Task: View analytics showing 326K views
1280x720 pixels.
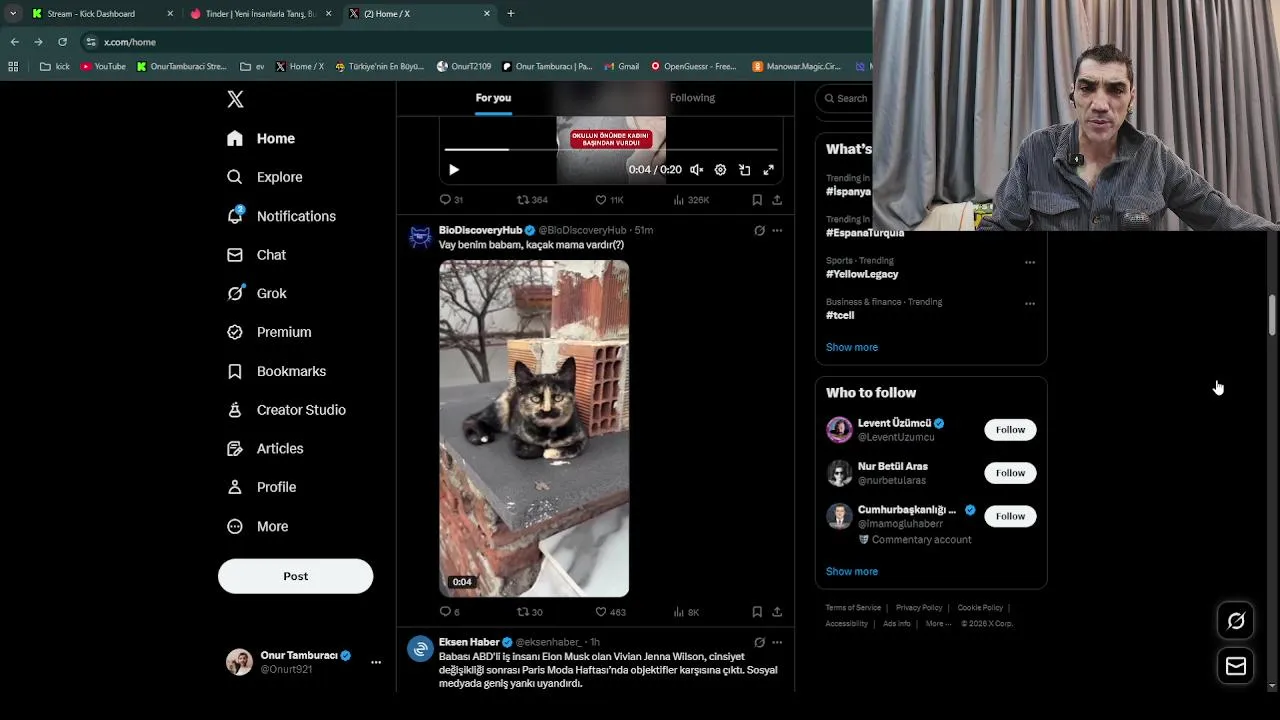Action: coord(691,200)
